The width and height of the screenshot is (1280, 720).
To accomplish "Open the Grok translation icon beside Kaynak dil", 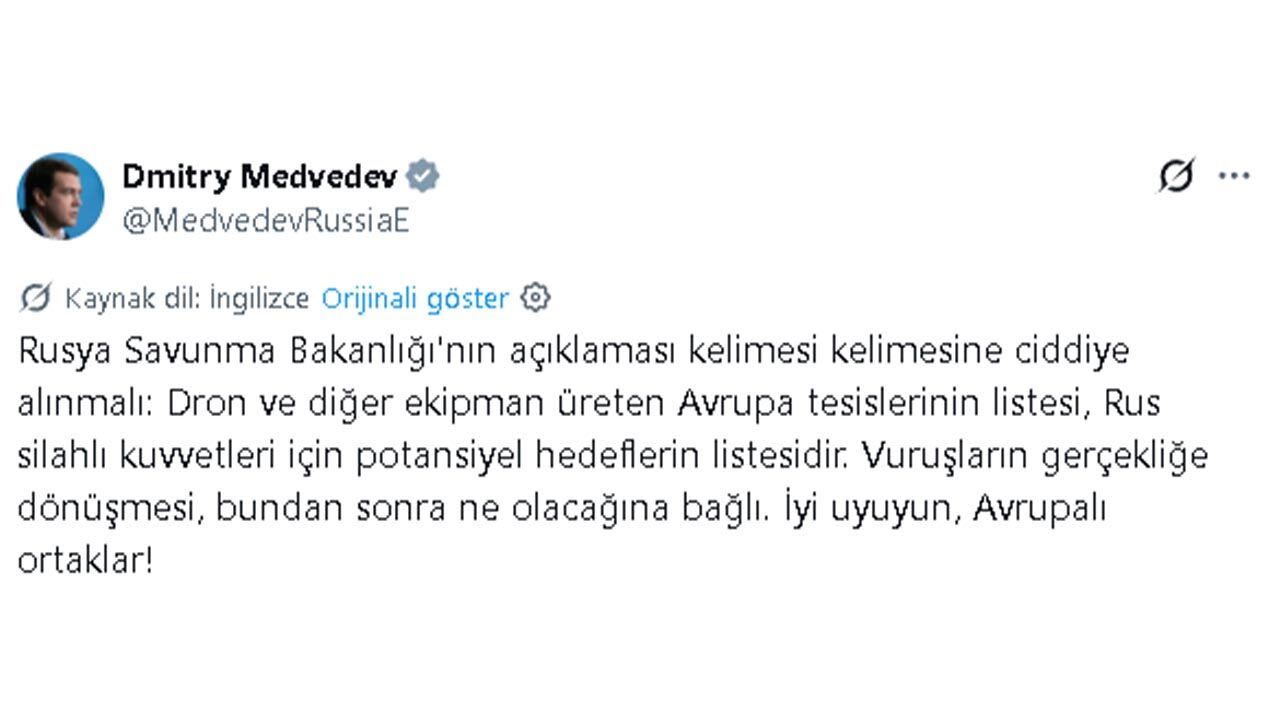I will pos(37,297).
